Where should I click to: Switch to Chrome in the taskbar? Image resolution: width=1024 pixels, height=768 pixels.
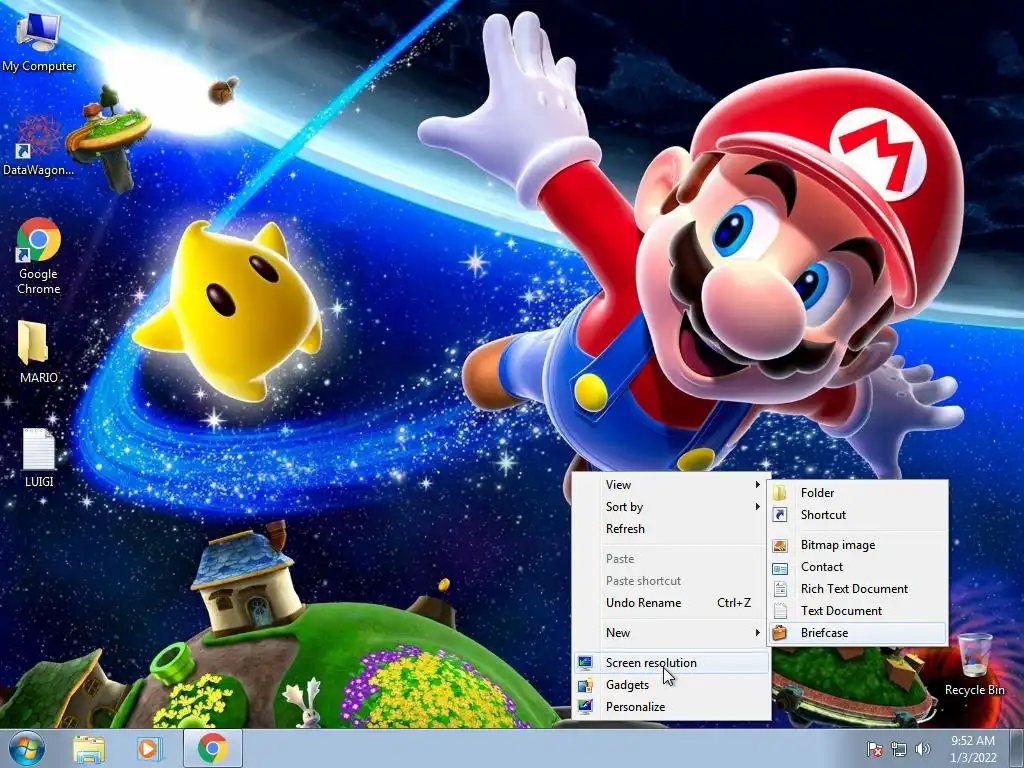212,748
